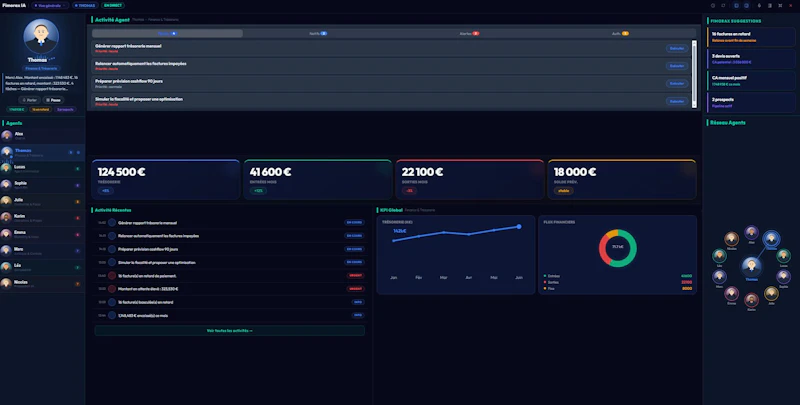The width and height of the screenshot is (800, 405).
Task: Click the 41 600 € Entrées mois card
Action: 317,179
